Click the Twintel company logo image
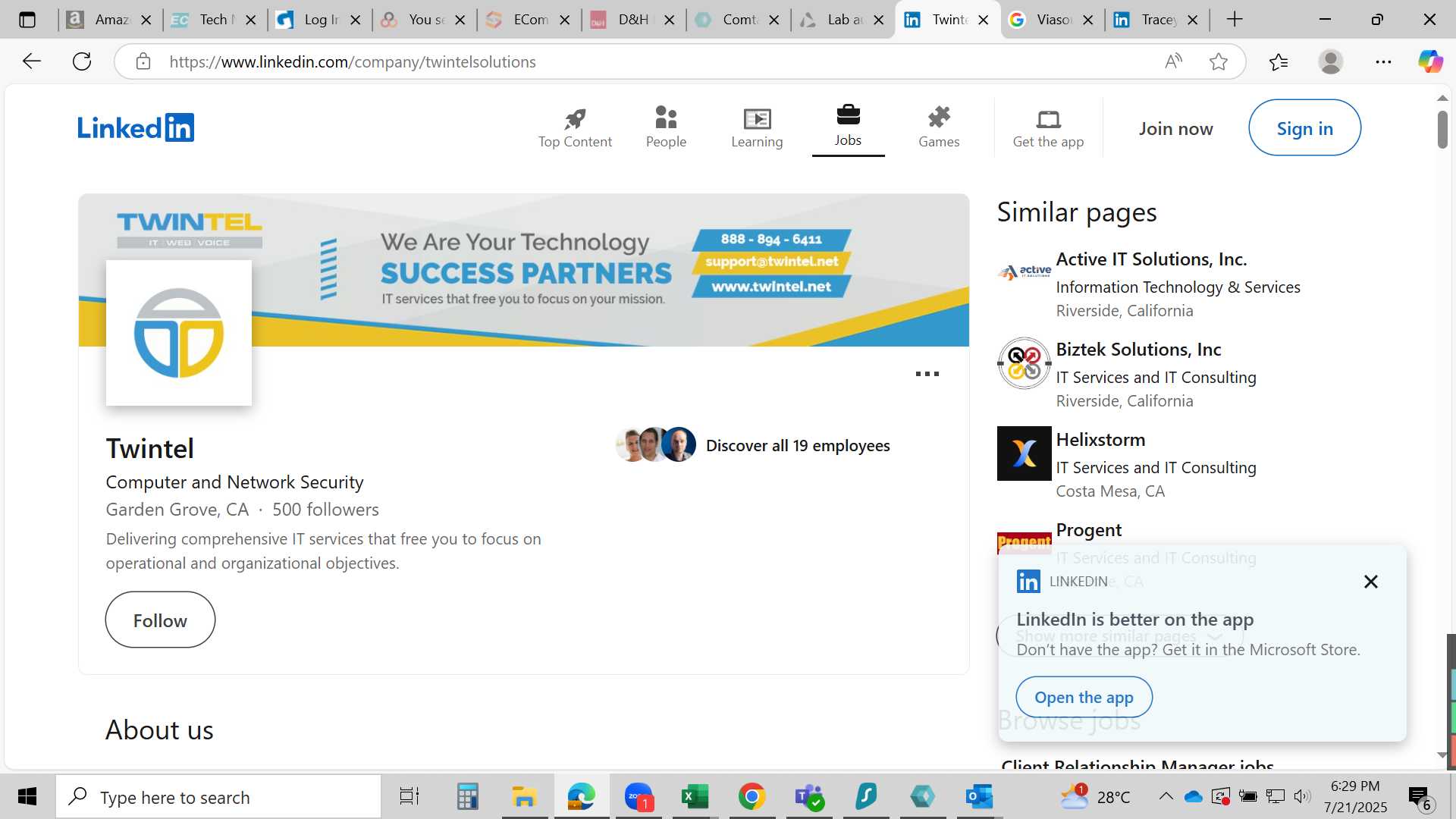The height and width of the screenshot is (819, 1456). tap(179, 333)
